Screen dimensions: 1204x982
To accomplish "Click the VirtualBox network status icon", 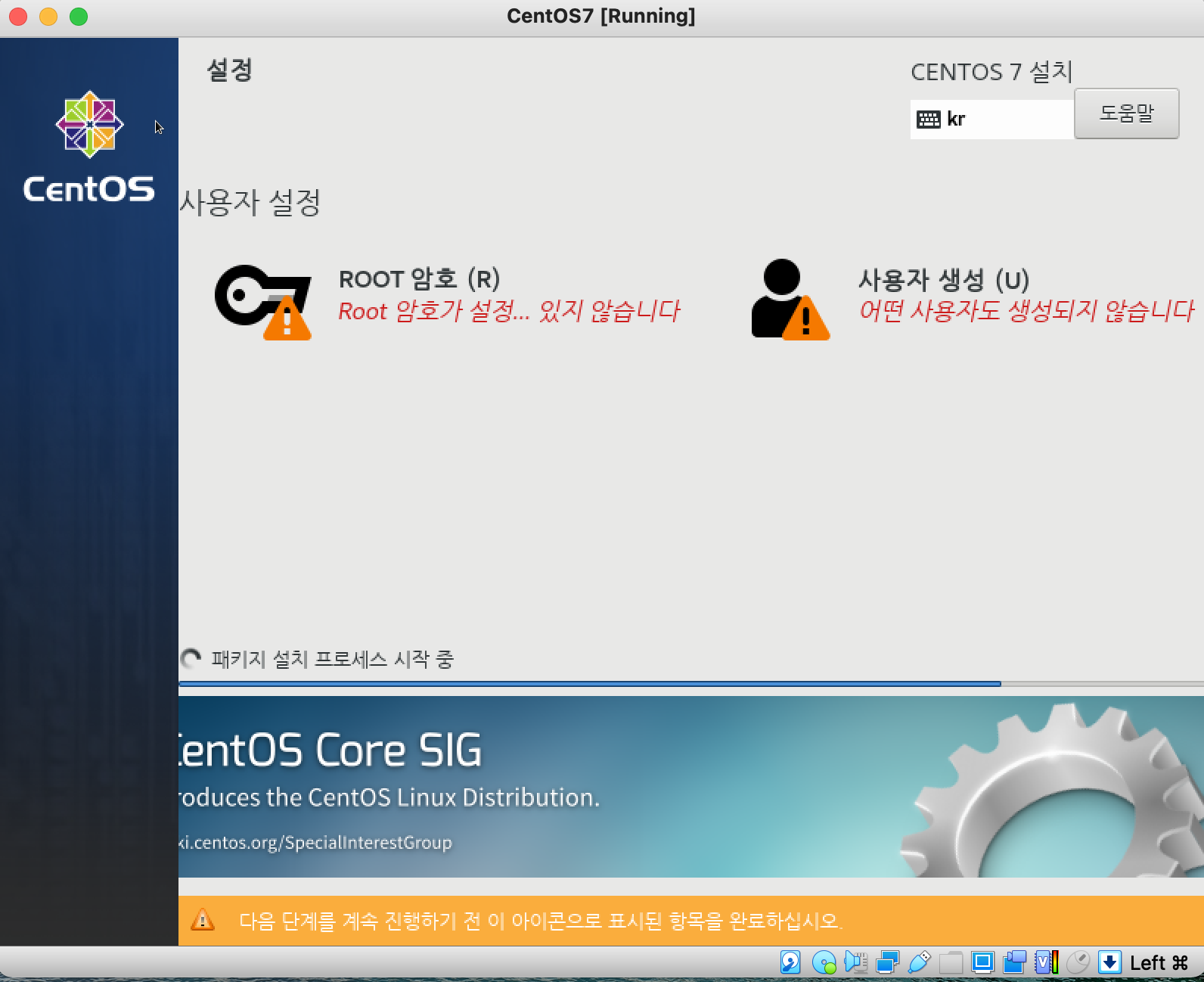I will point(887,962).
